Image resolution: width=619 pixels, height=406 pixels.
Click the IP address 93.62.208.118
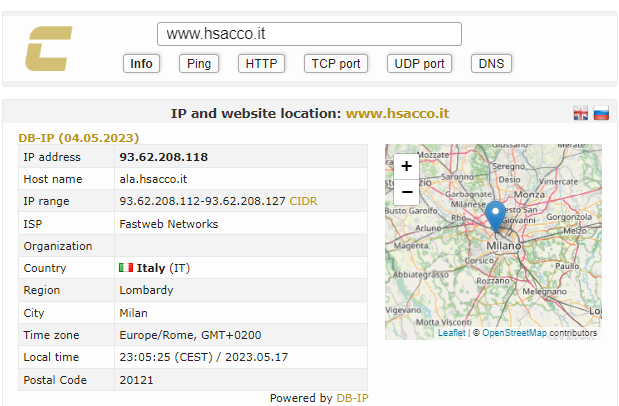pyautogui.click(x=164, y=157)
